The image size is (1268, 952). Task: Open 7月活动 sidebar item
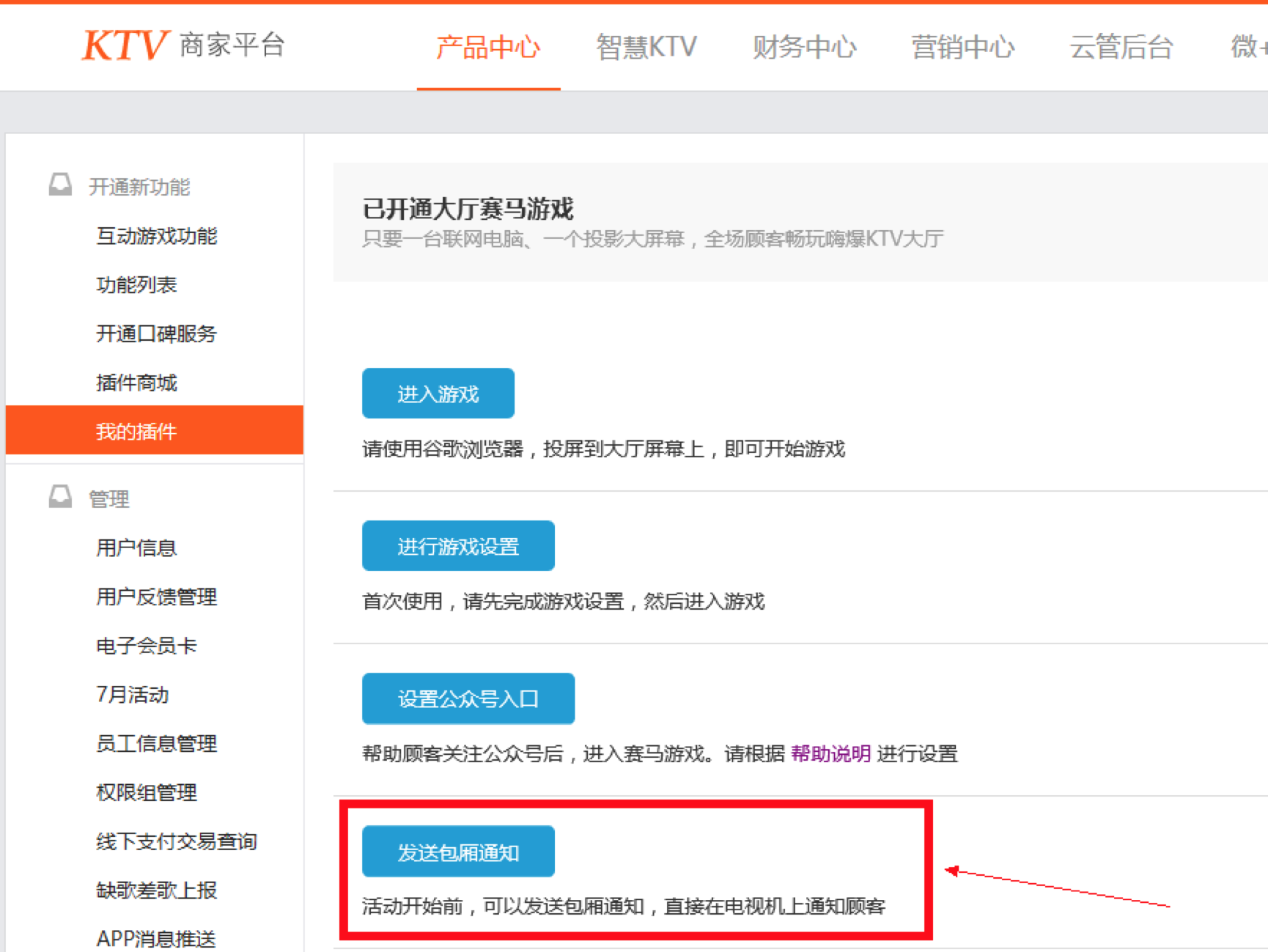133,695
